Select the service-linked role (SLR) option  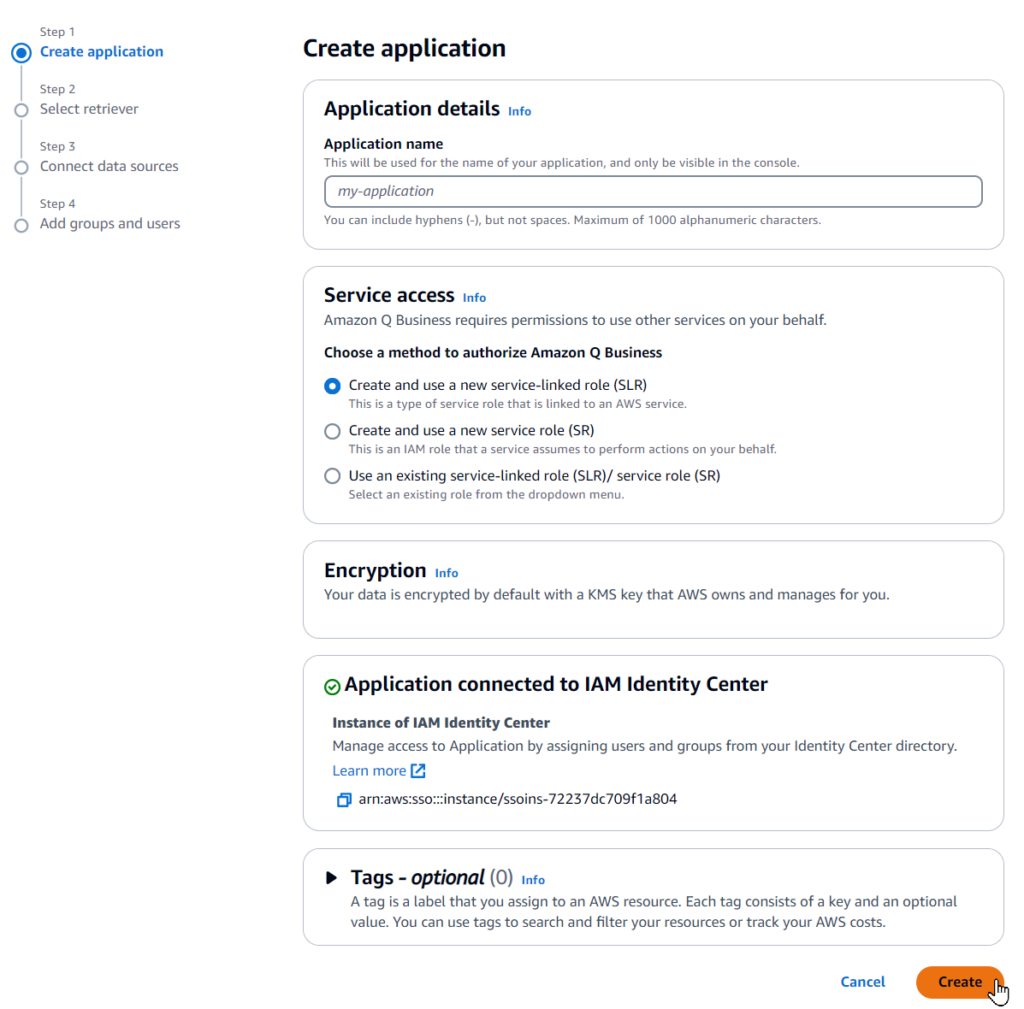click(332, 385)
